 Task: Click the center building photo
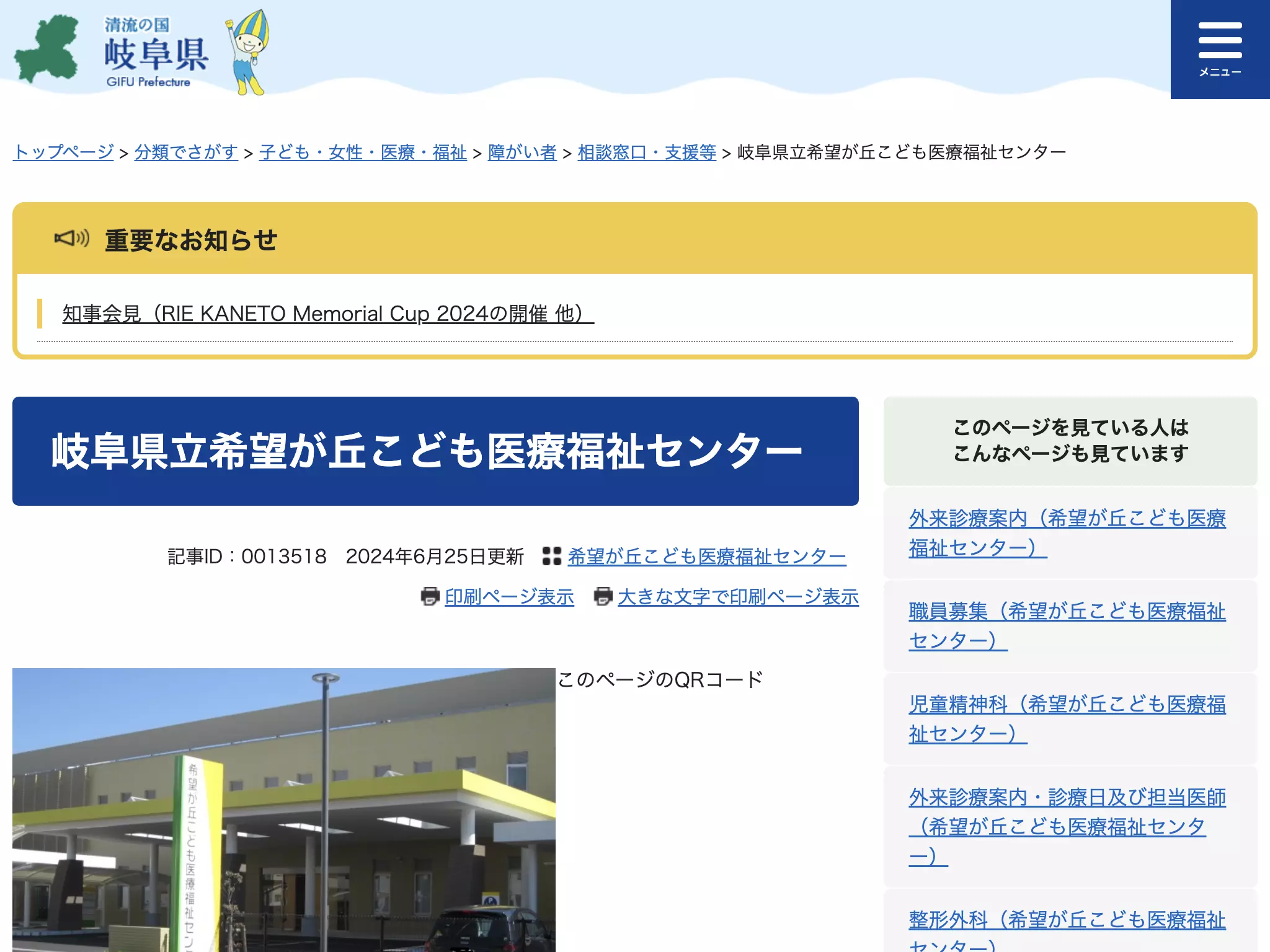tap(284, 809)
